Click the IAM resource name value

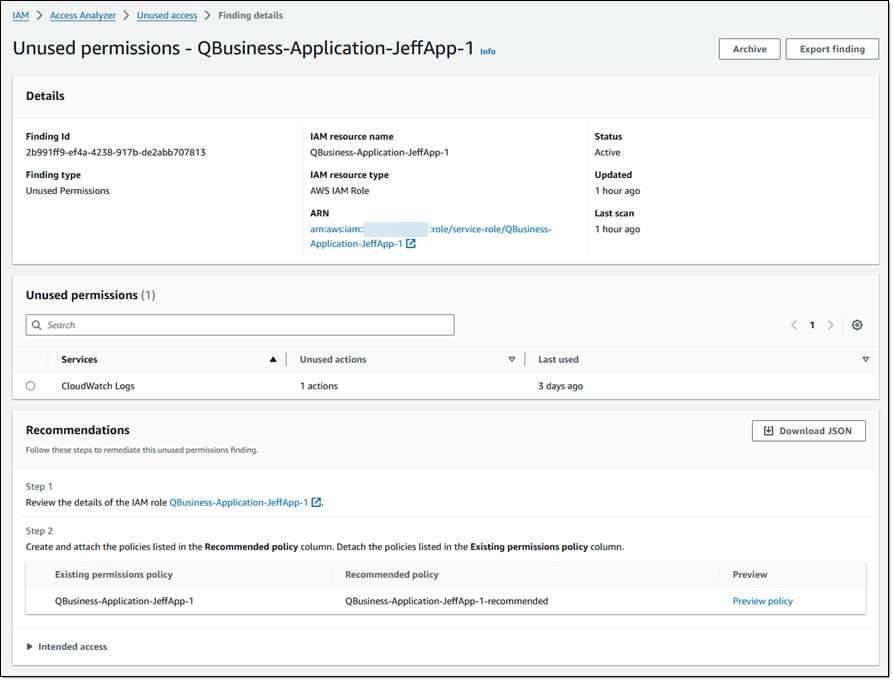click(x=379, y=152)
